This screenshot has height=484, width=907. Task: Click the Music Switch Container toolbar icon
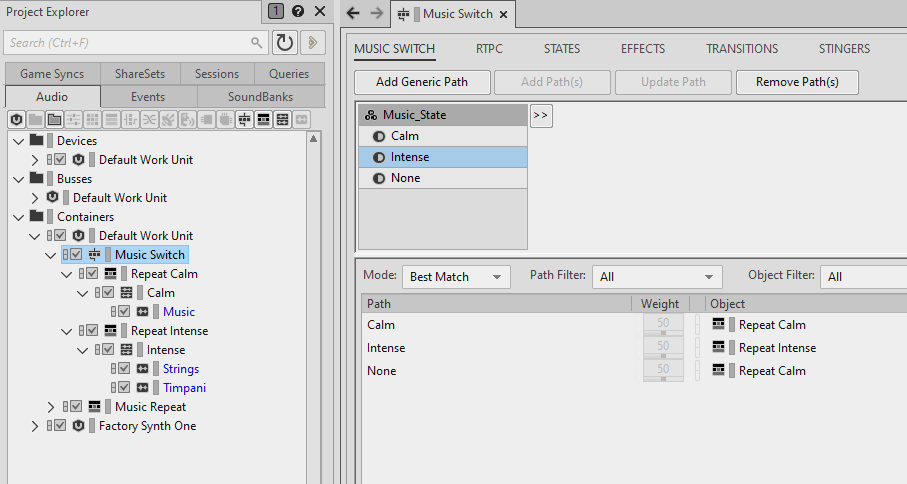click(x=245, y=120)
